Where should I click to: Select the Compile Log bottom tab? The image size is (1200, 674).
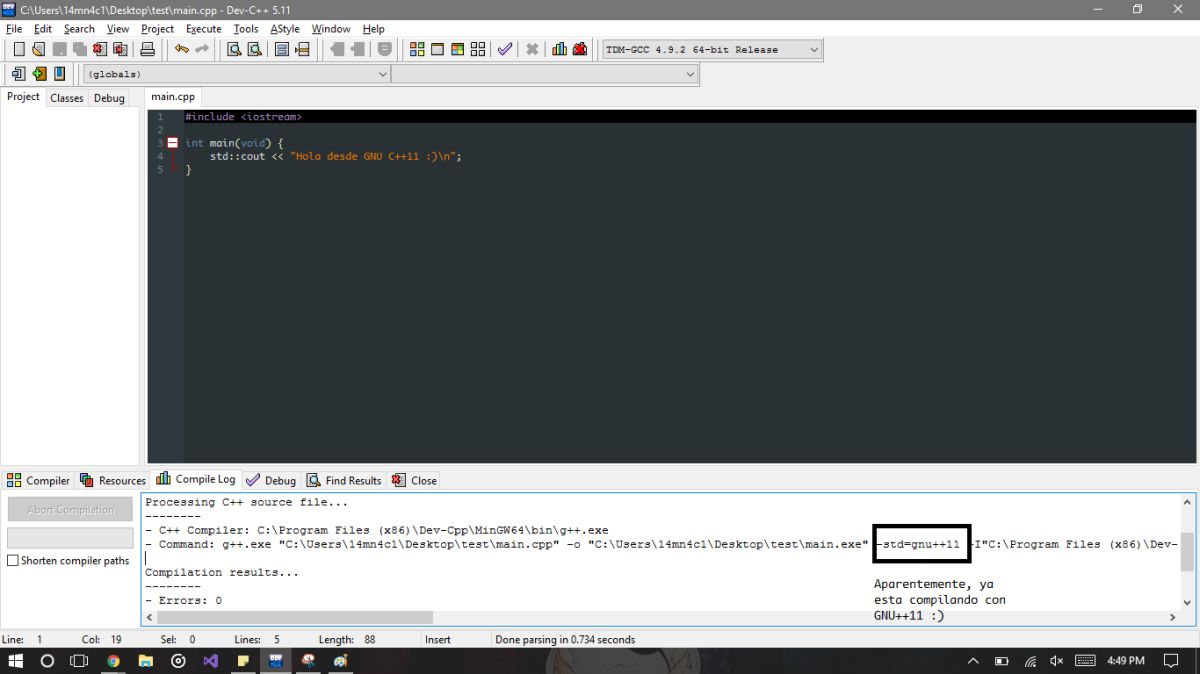click(x=196, y=480)
